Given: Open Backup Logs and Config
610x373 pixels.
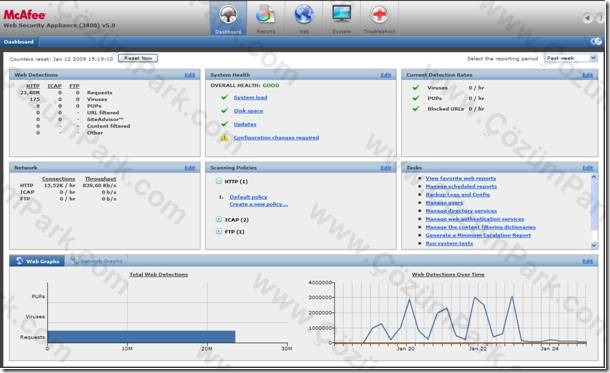Looking at the screenshot, I should point(458,194).
